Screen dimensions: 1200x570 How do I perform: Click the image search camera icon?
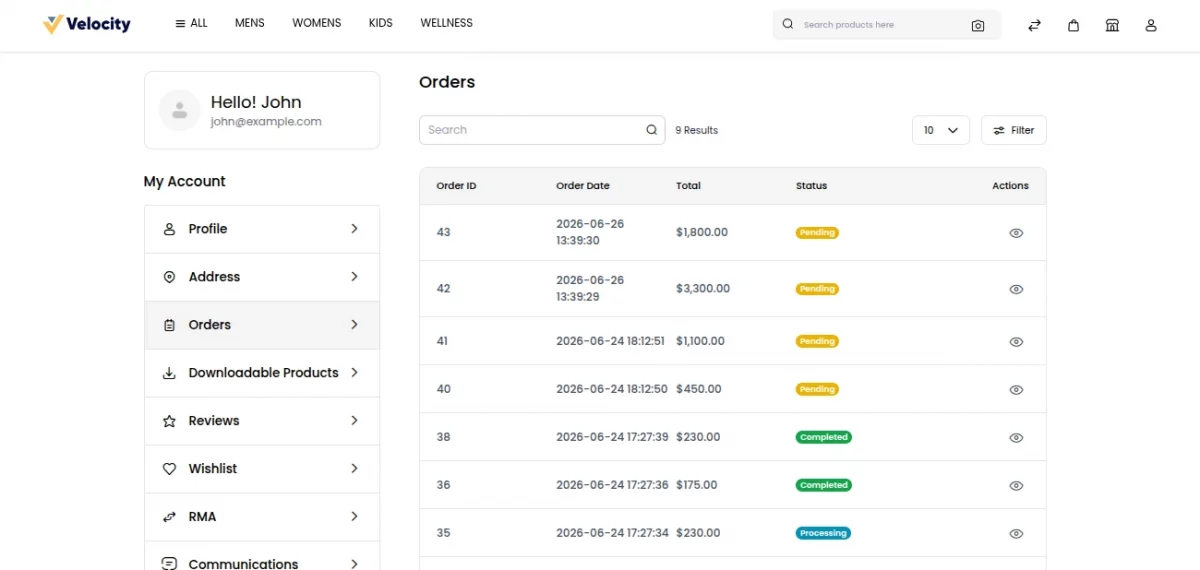click(978, 25)
